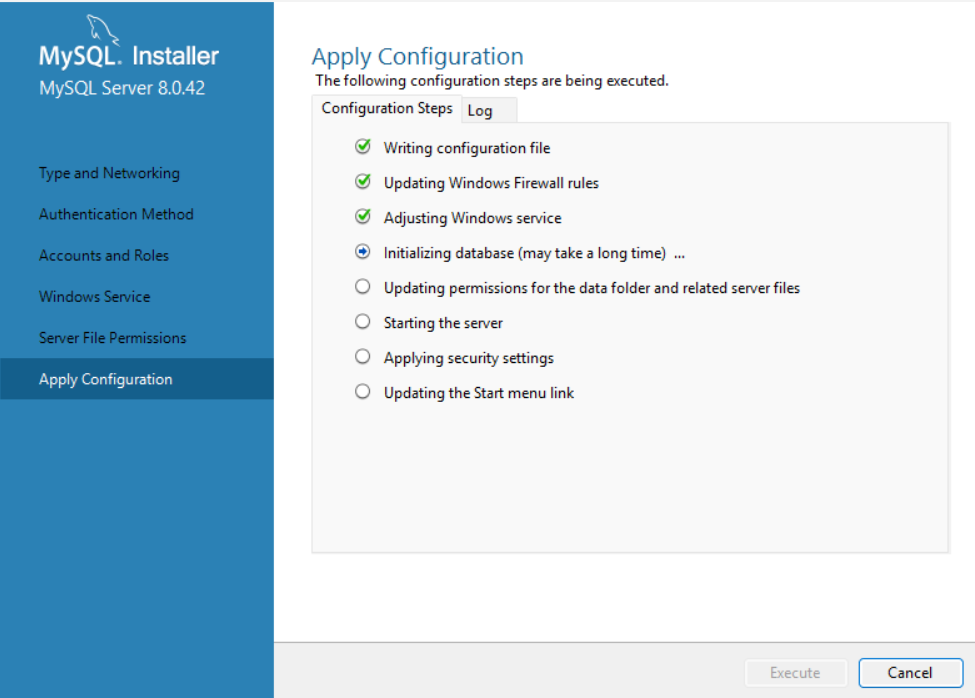Click pending circle beside Applying security settings

coord(363,356)
